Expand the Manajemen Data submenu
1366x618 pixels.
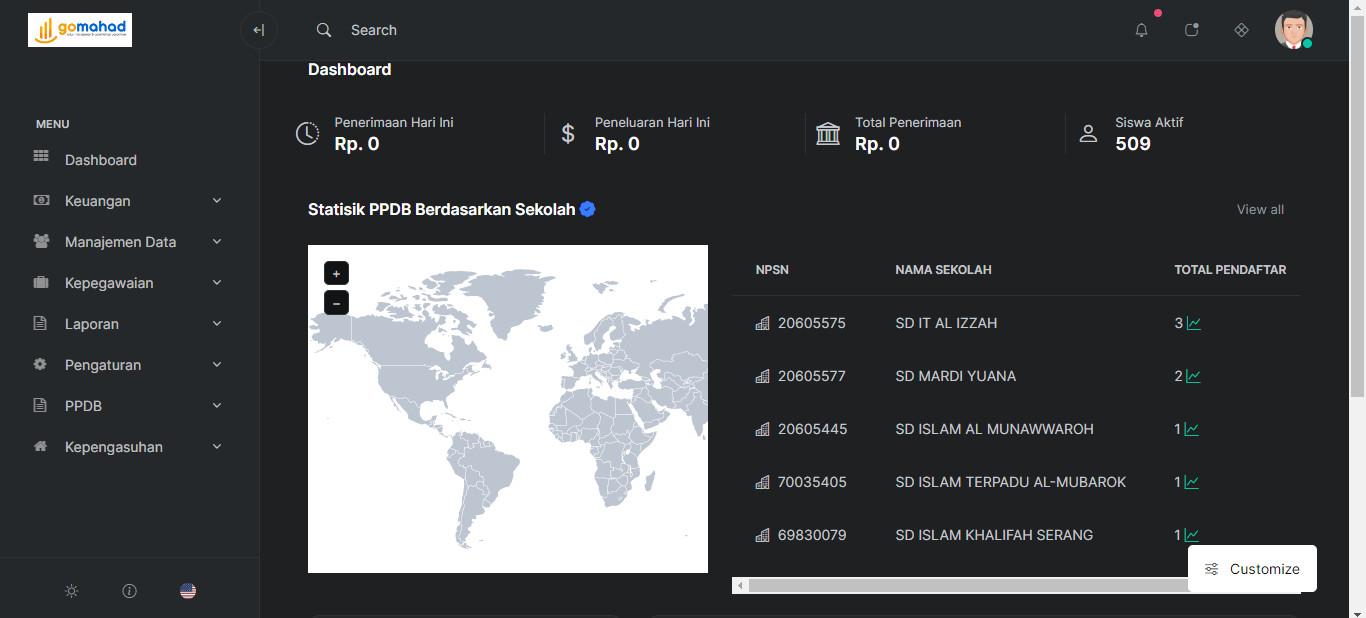(128, 242)
